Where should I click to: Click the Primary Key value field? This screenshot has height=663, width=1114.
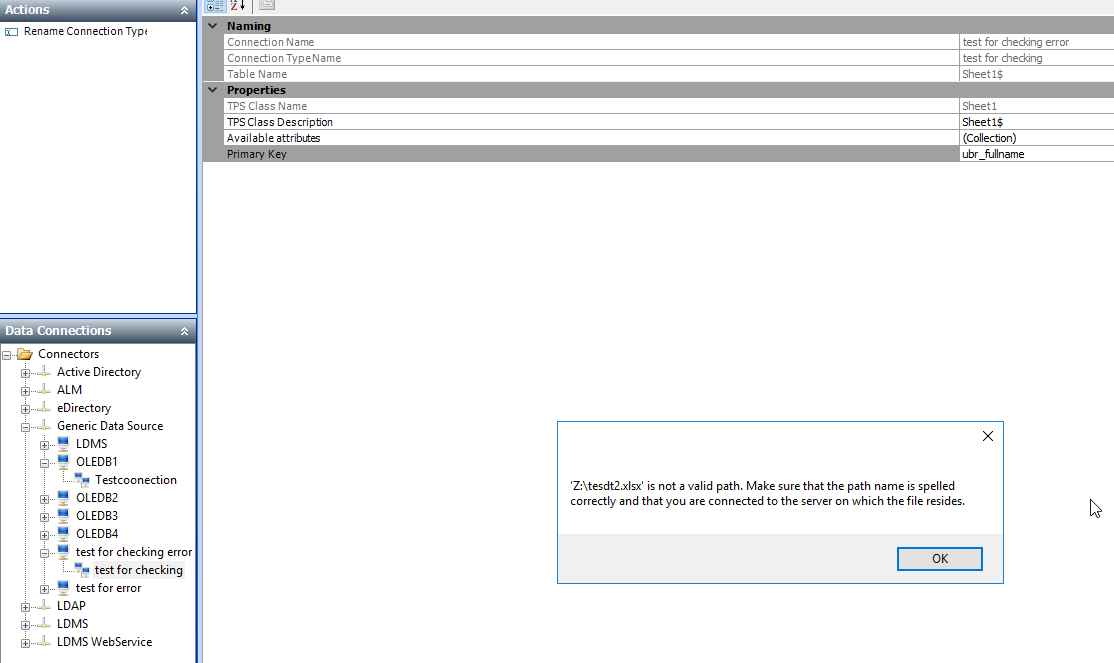click(1035, 154)
